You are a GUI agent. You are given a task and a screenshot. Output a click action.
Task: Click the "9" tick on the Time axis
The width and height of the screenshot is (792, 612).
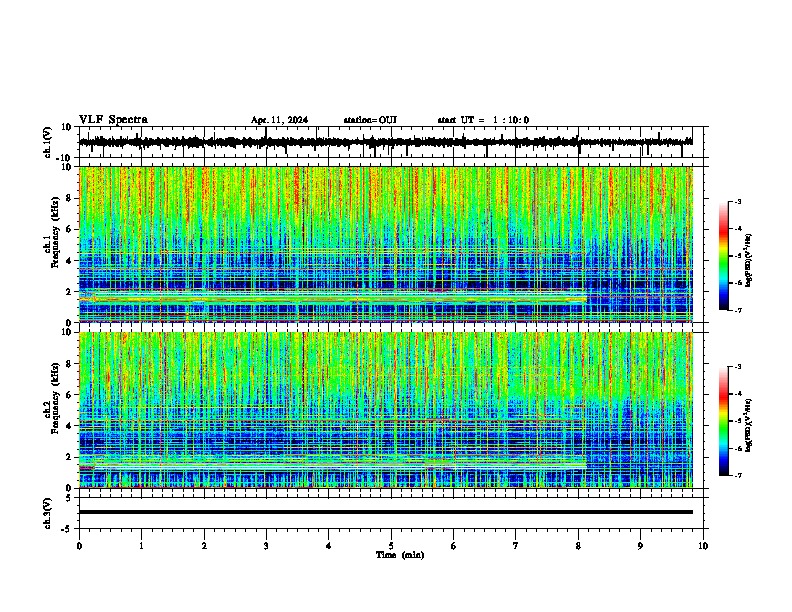point(640,546)
